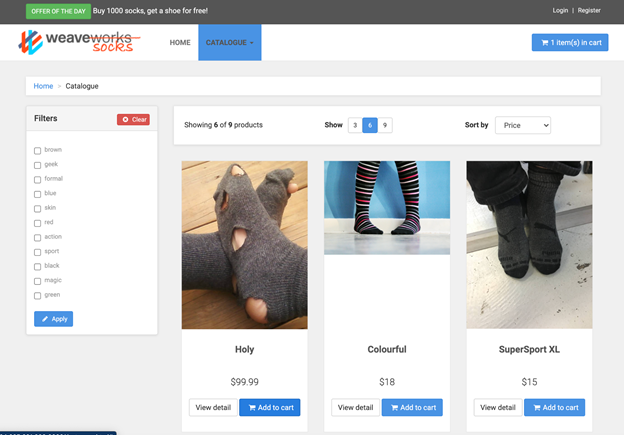Toggle the green filter checkbox
Screen dimensions: 624x435
coord(38,295)
